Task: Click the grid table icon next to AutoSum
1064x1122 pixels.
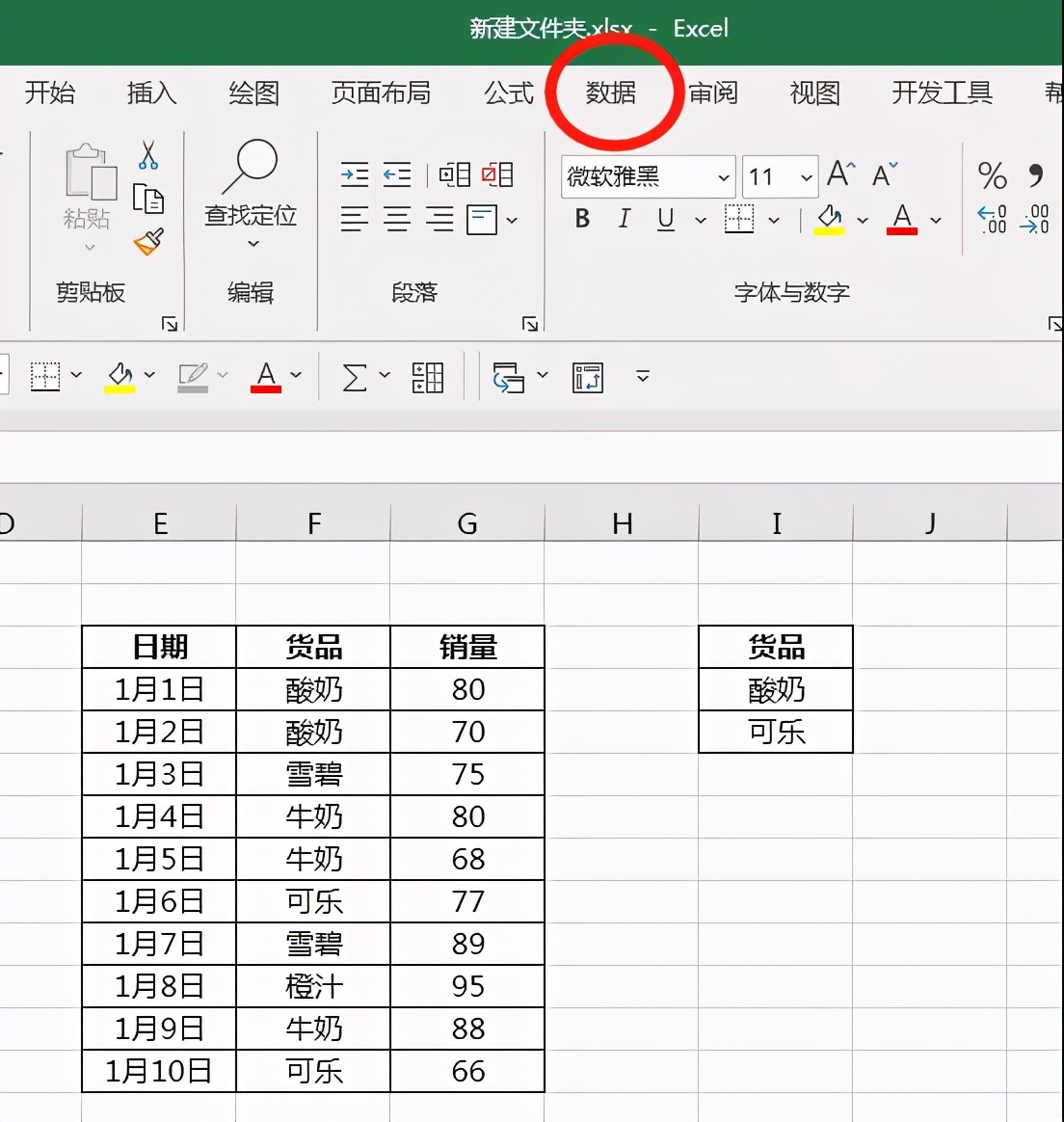Action: 428,377
